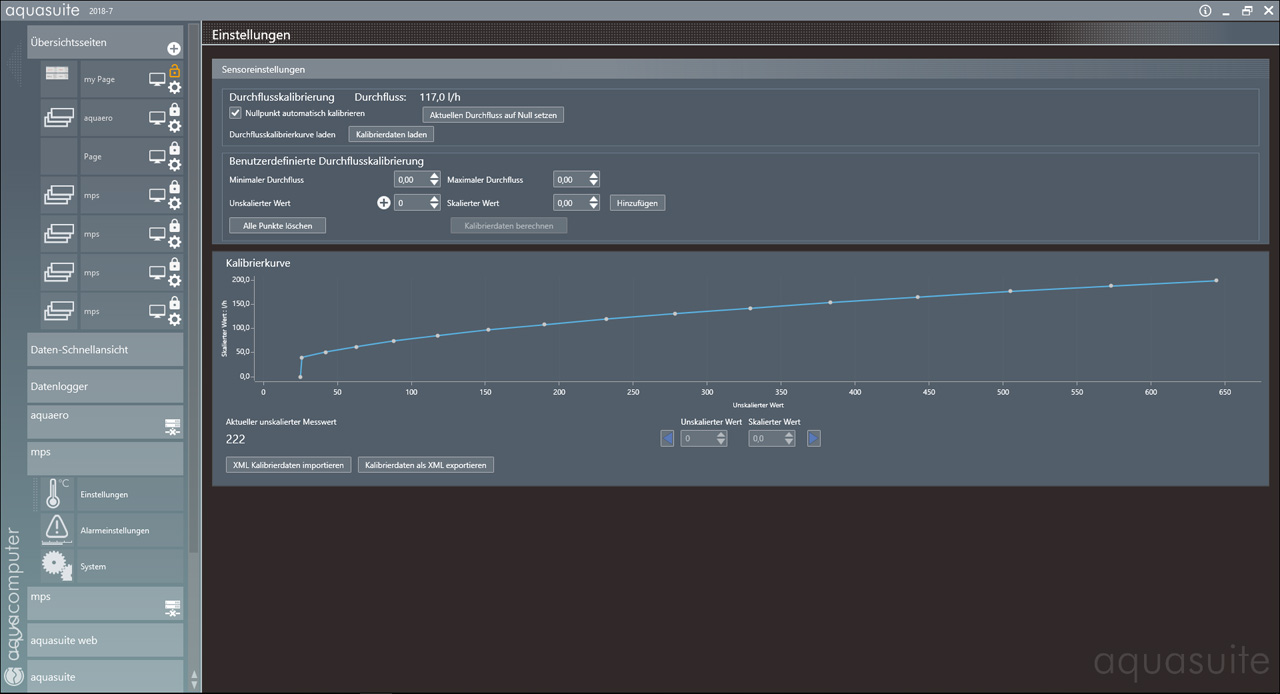Open the my Page thumbnail preview
The image size is (1280, 694).
(57, 73)
